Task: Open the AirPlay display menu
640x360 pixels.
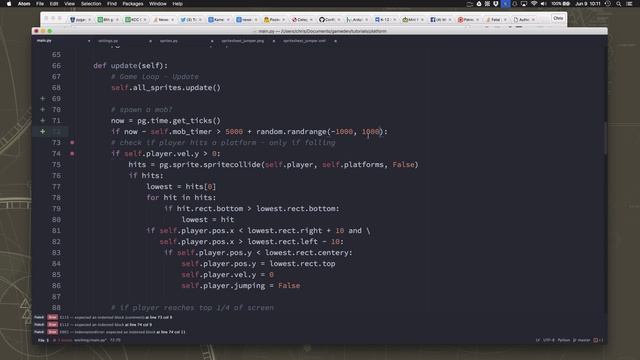Action: pyautogui.click(x=524, y=4)
